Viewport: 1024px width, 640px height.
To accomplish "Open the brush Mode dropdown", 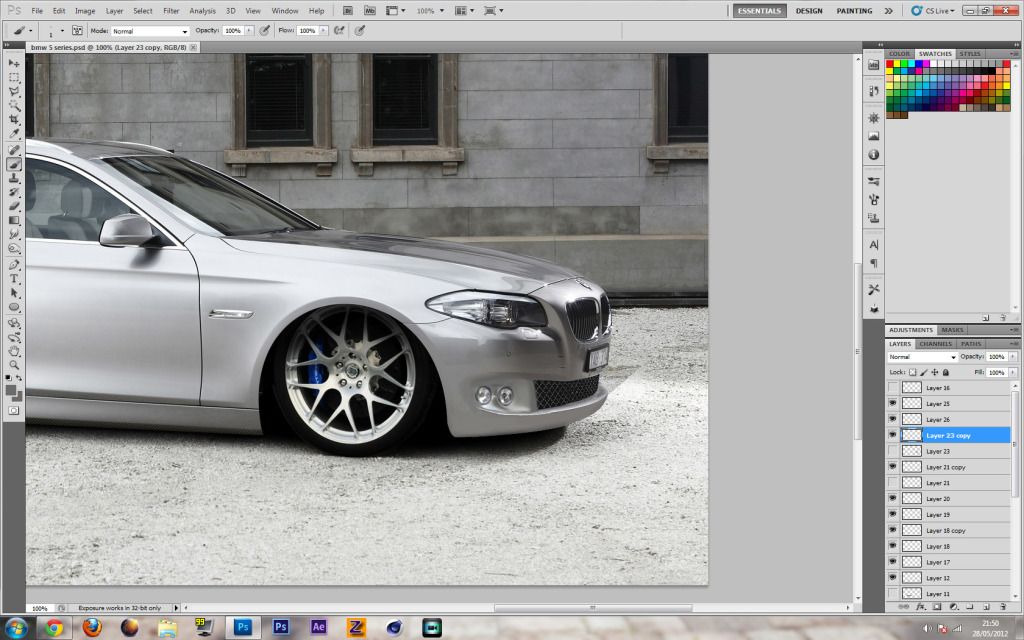I will [x=150, y=31].
